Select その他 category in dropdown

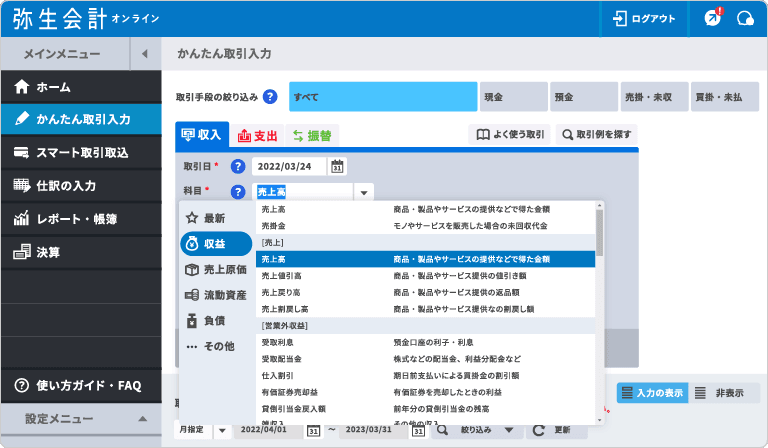point(216,346)
